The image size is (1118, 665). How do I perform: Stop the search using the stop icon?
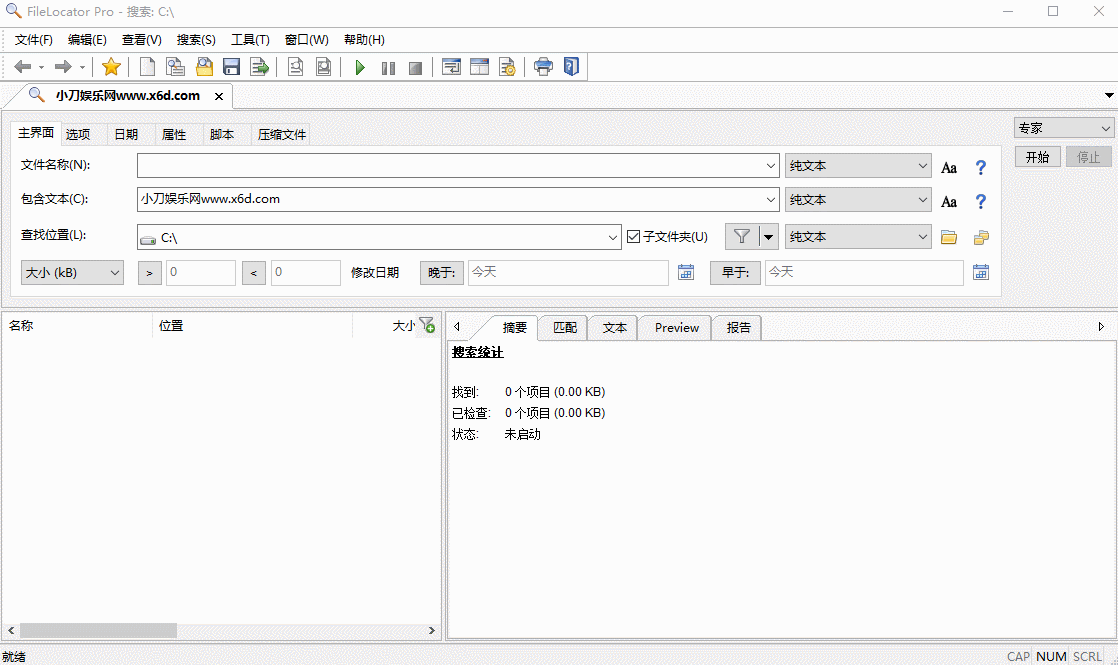(x=415, y=66)
